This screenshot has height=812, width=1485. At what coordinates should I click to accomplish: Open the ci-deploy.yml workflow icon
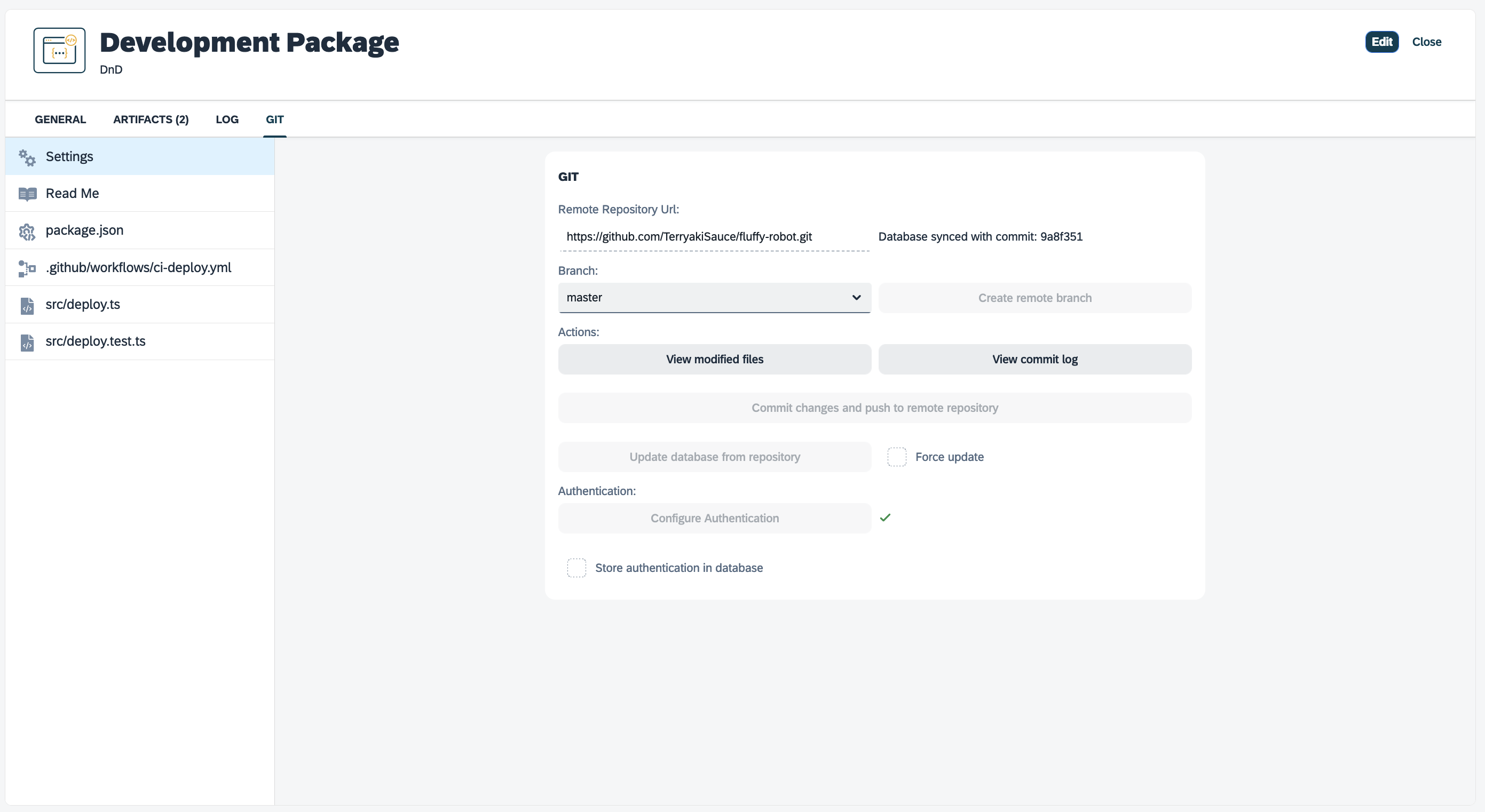click(x=27, y=267)
